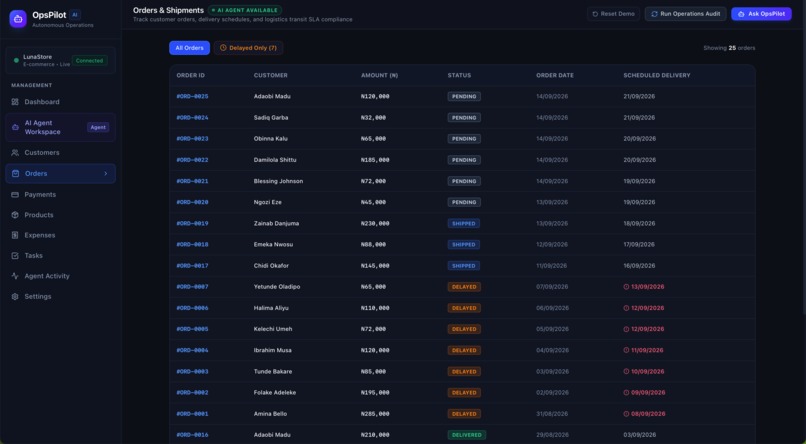Click DELAYED status badge for Halima Aliyu
Viewport: 806px width, 444px height.
(464, 308)
